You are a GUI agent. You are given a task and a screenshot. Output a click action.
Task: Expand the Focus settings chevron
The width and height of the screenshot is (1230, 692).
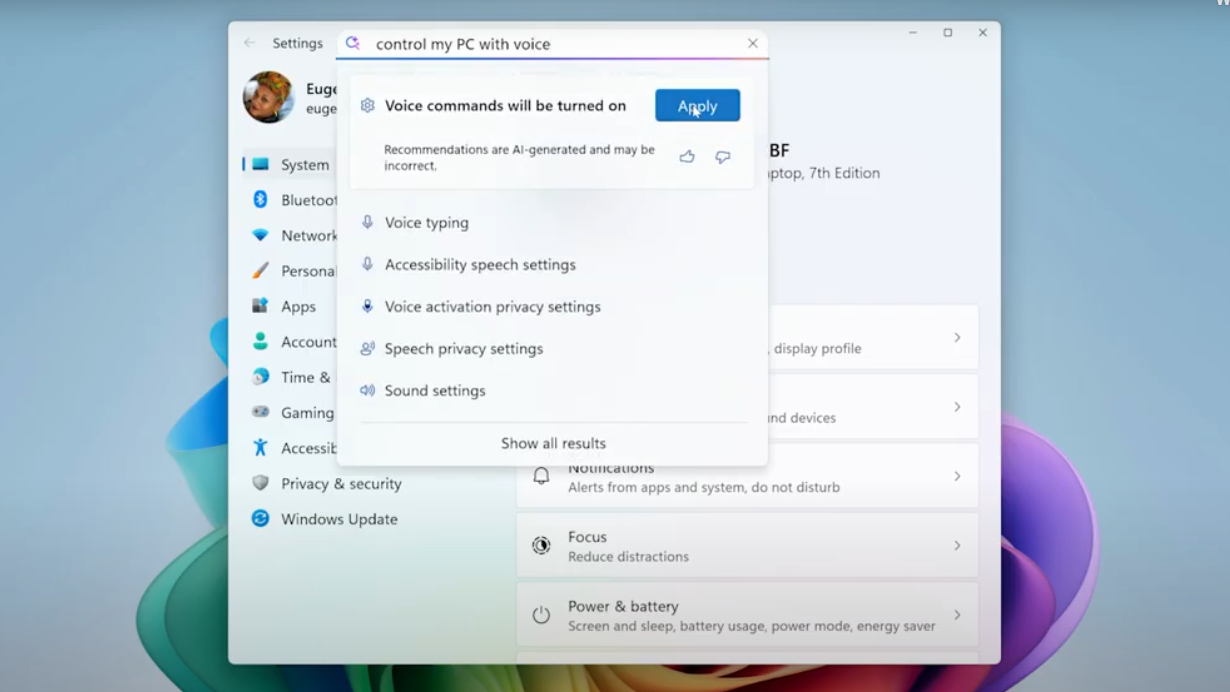pyautogui.click(x=957, y=546)
